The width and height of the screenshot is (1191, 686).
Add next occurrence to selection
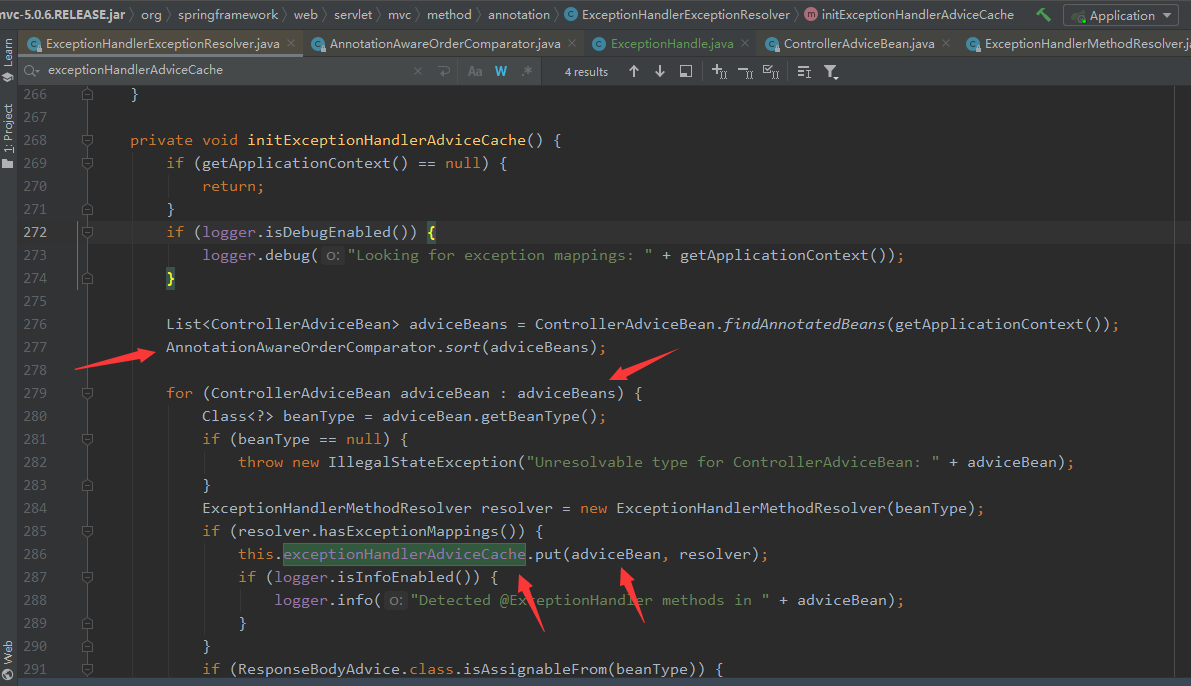(x=718, y=70)
